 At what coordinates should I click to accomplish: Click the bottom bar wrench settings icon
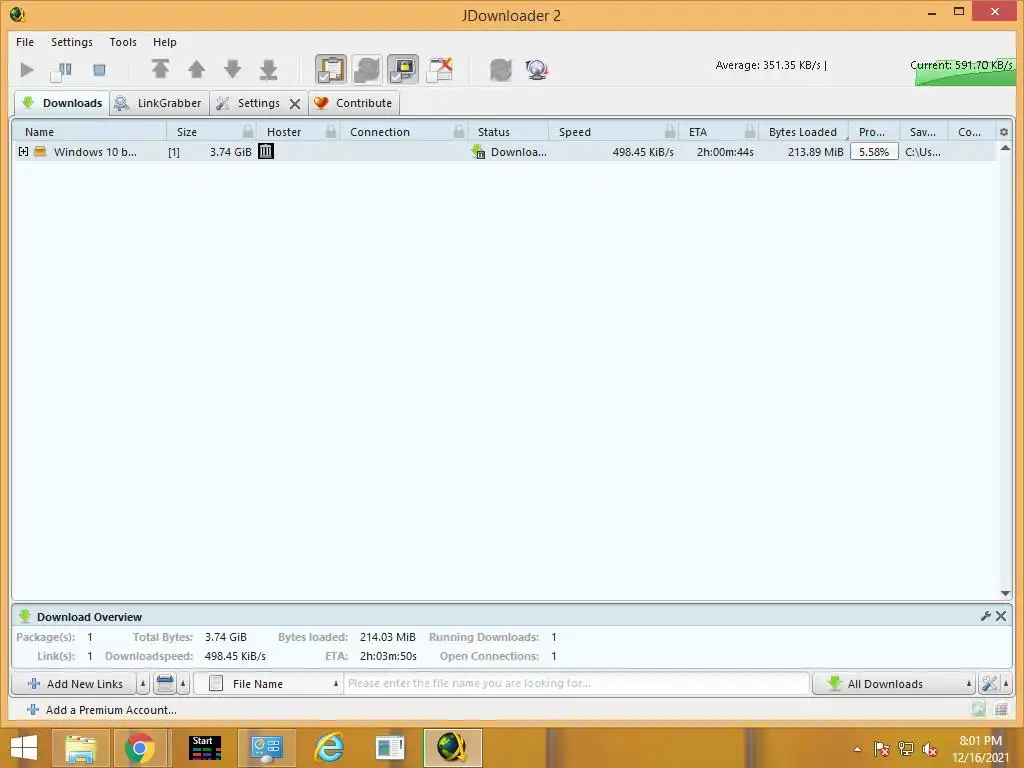pos(989,684)
